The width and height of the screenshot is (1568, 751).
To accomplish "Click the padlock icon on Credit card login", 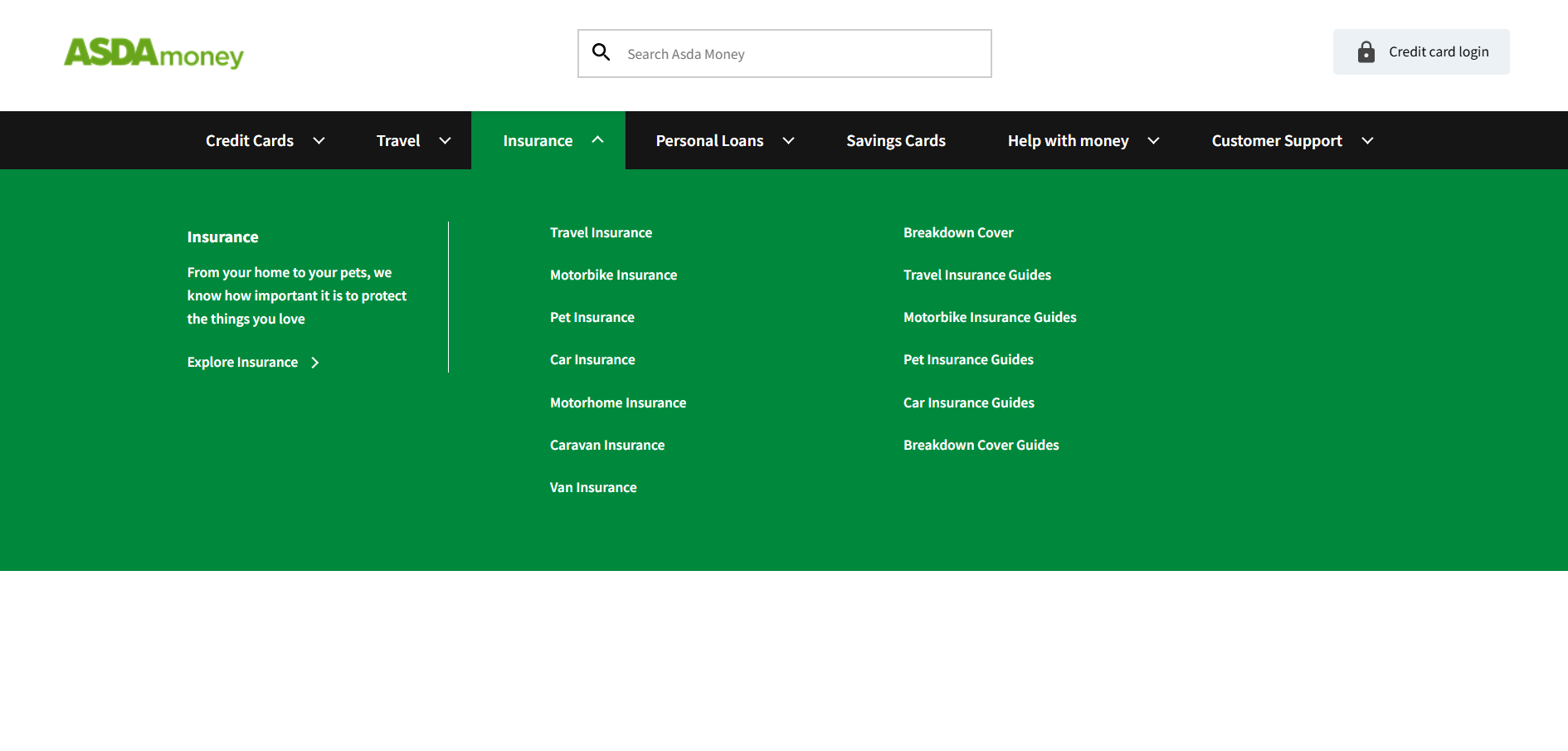I will 1366,52.
